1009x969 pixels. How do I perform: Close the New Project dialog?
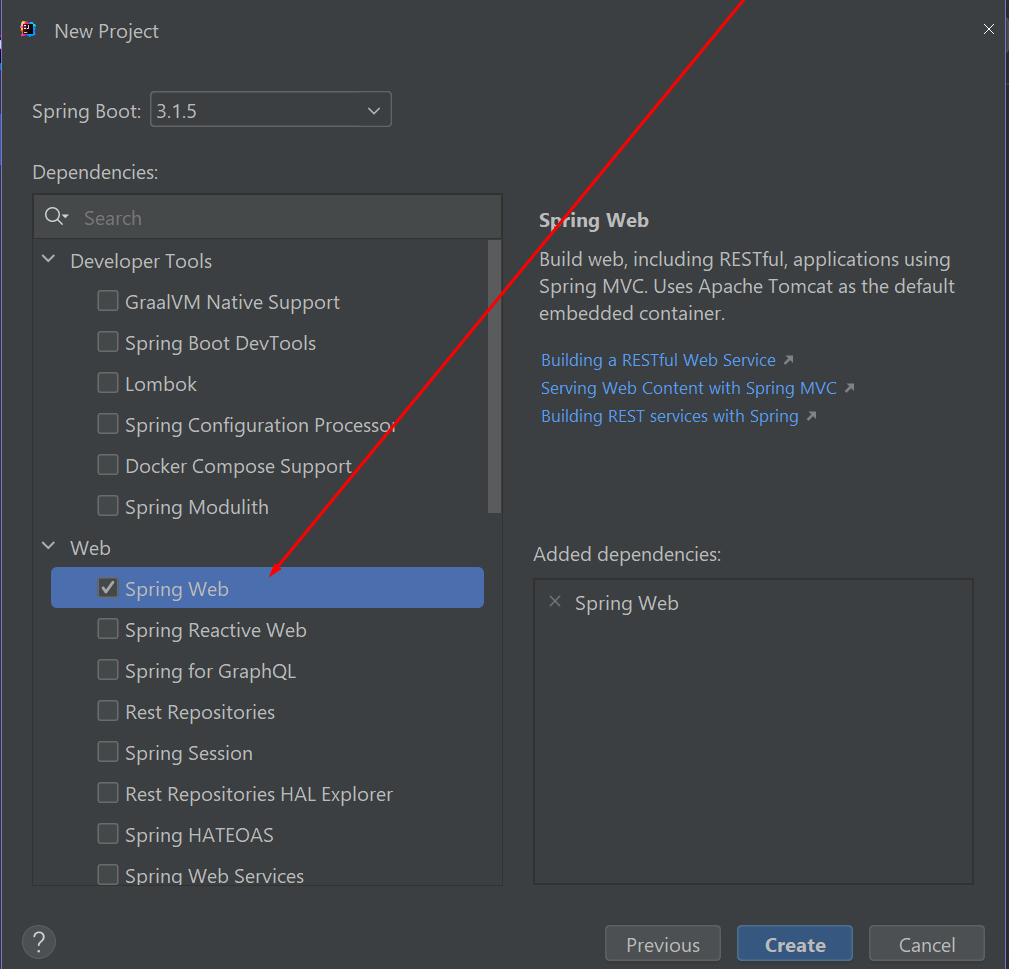(x=988, y=29)
